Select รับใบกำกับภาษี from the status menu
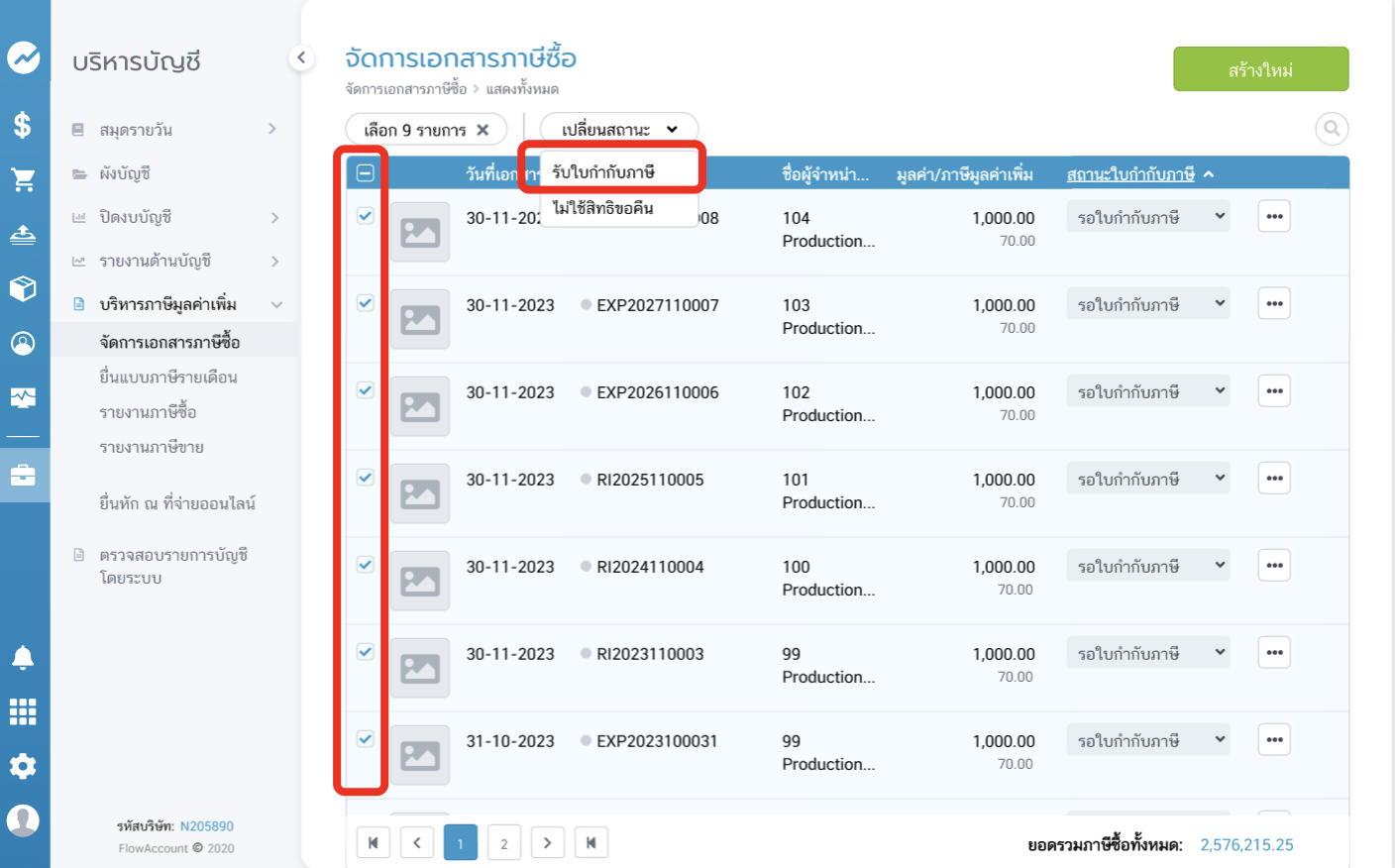Image resolution: width=1395 pixels, height=868 pixels. [603, 172]
